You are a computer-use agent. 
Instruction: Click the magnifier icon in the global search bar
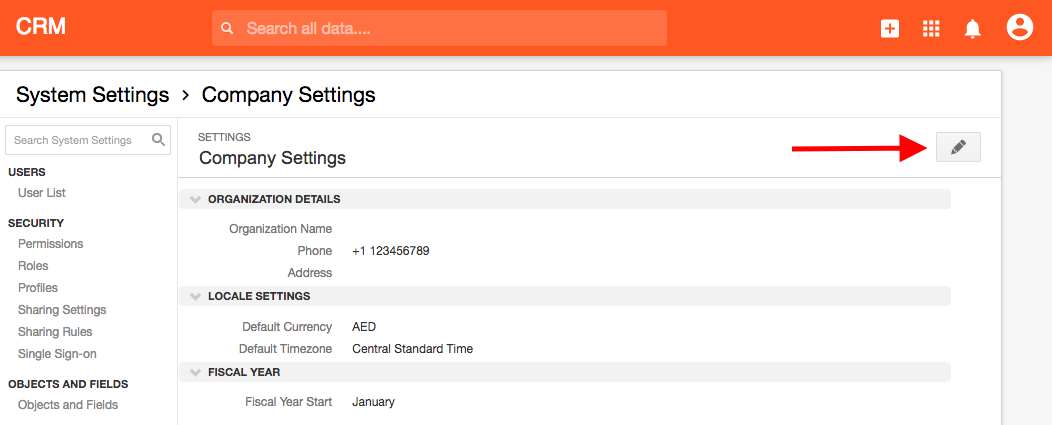click(227, 28)
